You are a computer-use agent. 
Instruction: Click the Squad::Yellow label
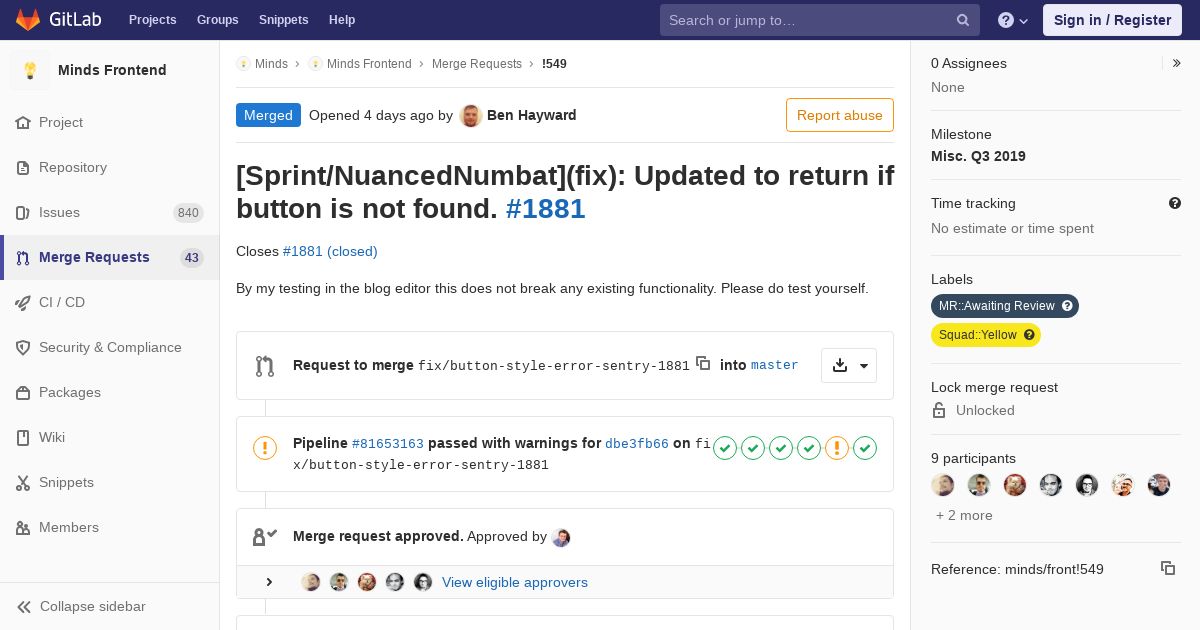(986, 335)
